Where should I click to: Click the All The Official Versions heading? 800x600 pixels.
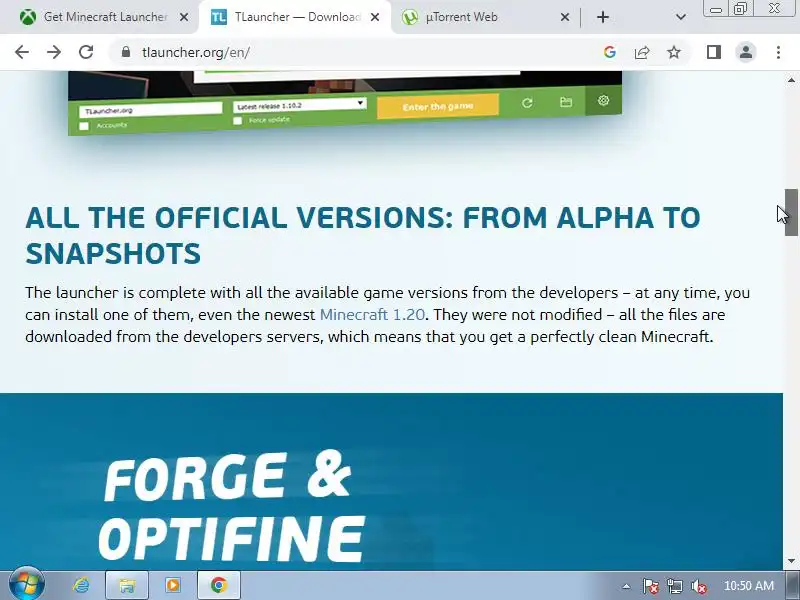coord(363,235)
